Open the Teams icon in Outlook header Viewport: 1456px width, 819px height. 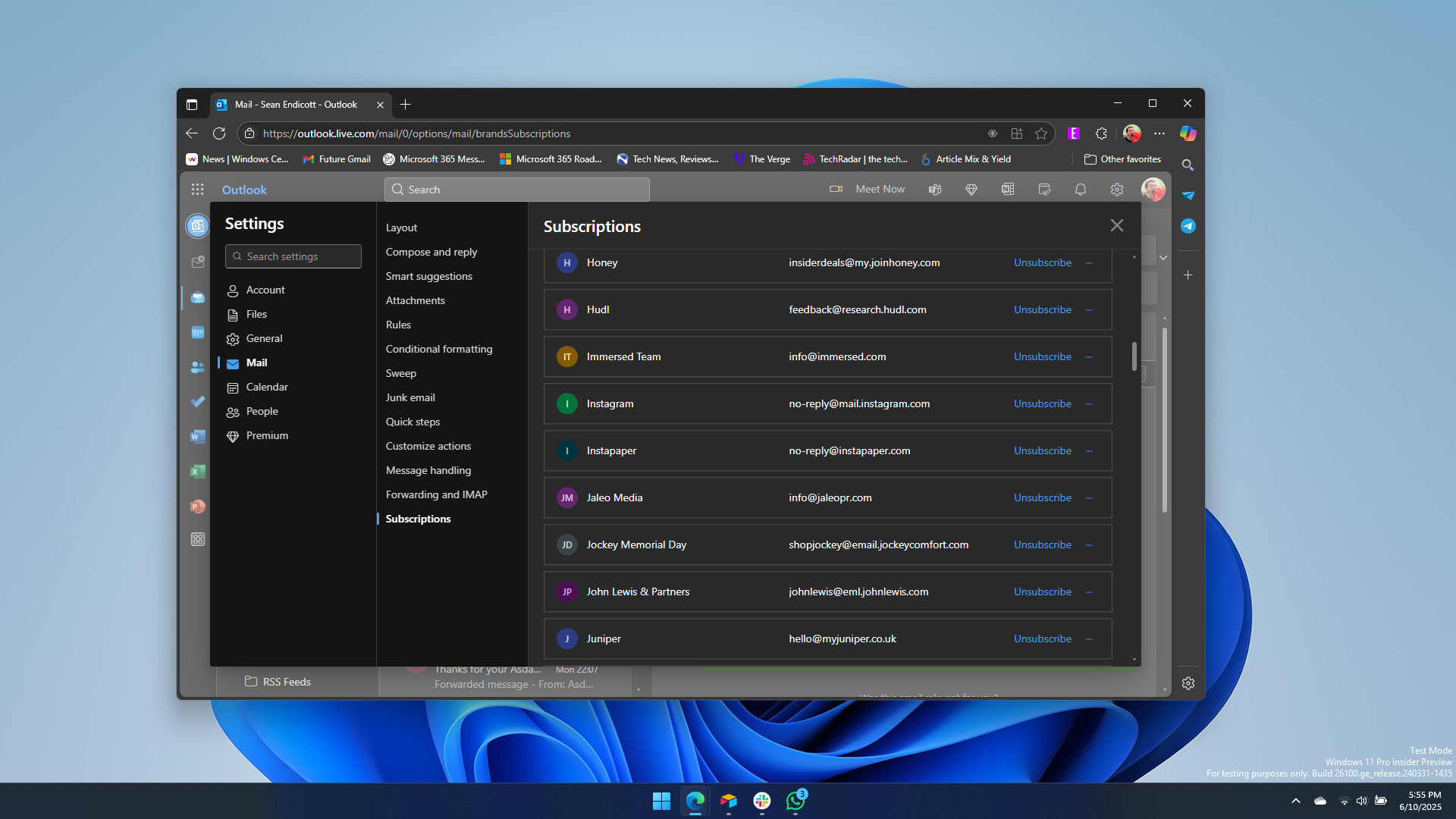(935, 190)
